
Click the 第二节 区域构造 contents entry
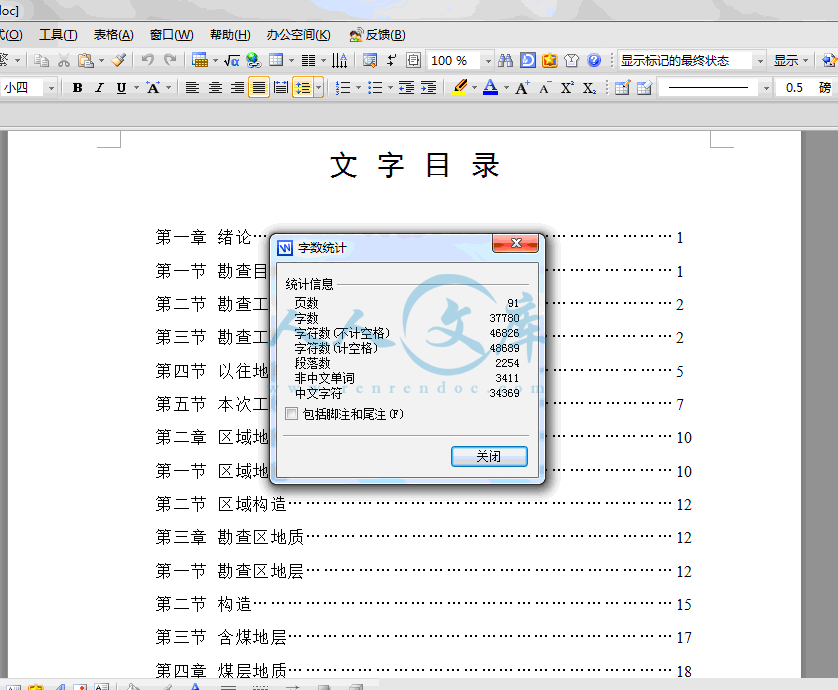[x=423, y=504]
